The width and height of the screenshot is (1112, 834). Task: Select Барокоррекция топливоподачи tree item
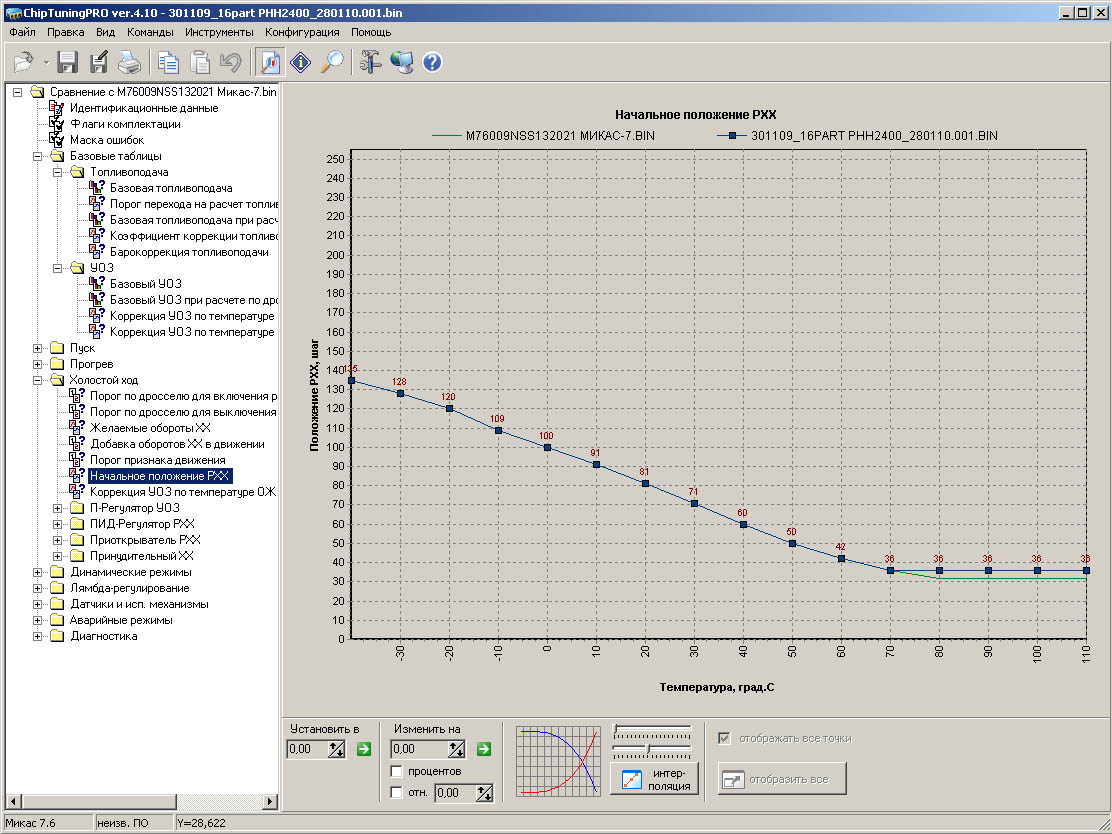pos(189,252)
